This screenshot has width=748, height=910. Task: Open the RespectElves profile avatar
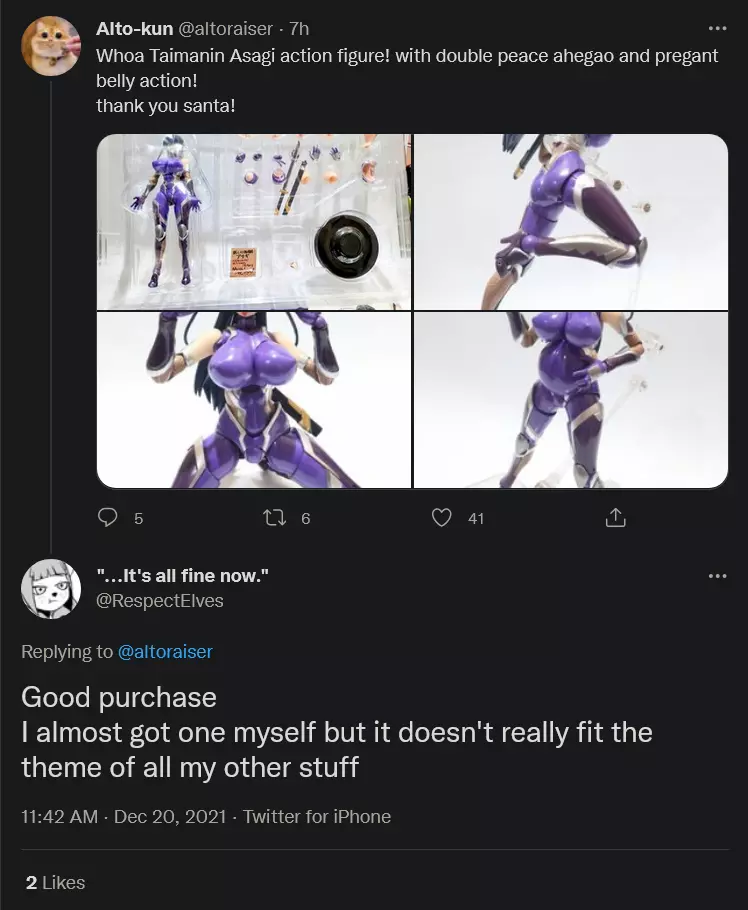tap(51, 589)
